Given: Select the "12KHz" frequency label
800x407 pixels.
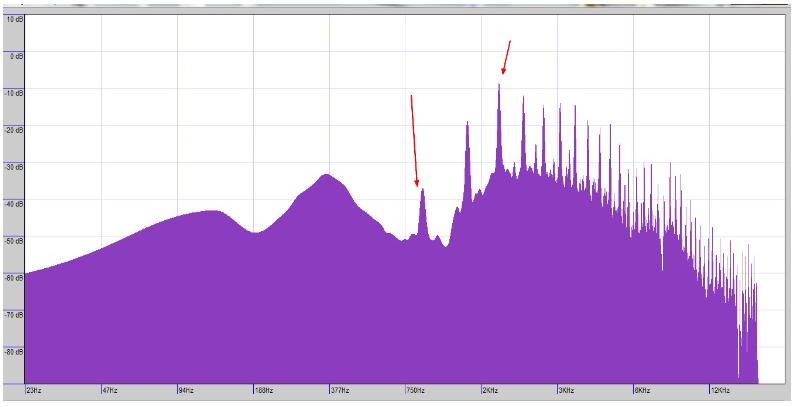Looking at the screenshot, I should 720,391.
